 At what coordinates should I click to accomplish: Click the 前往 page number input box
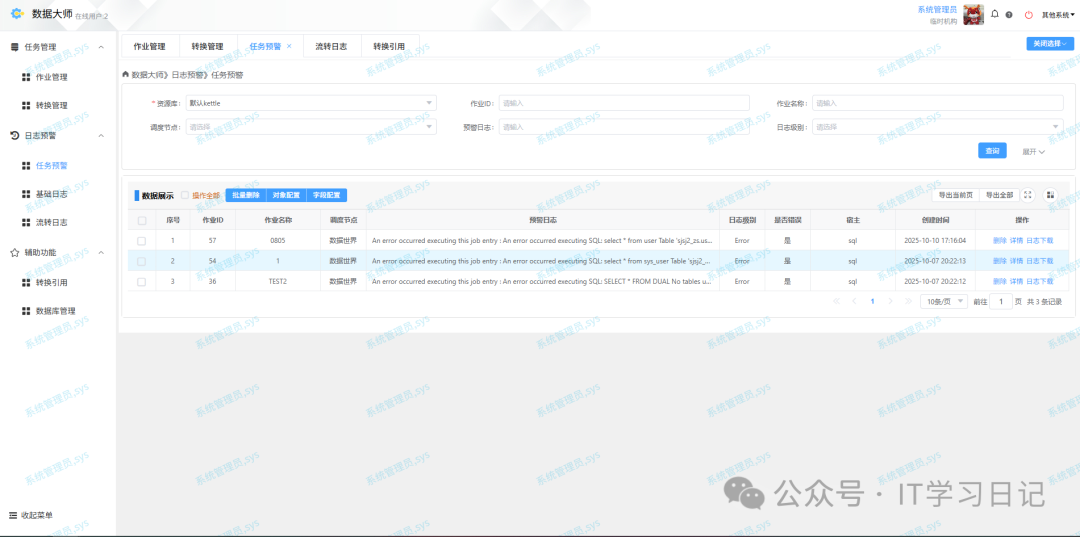1001,302
